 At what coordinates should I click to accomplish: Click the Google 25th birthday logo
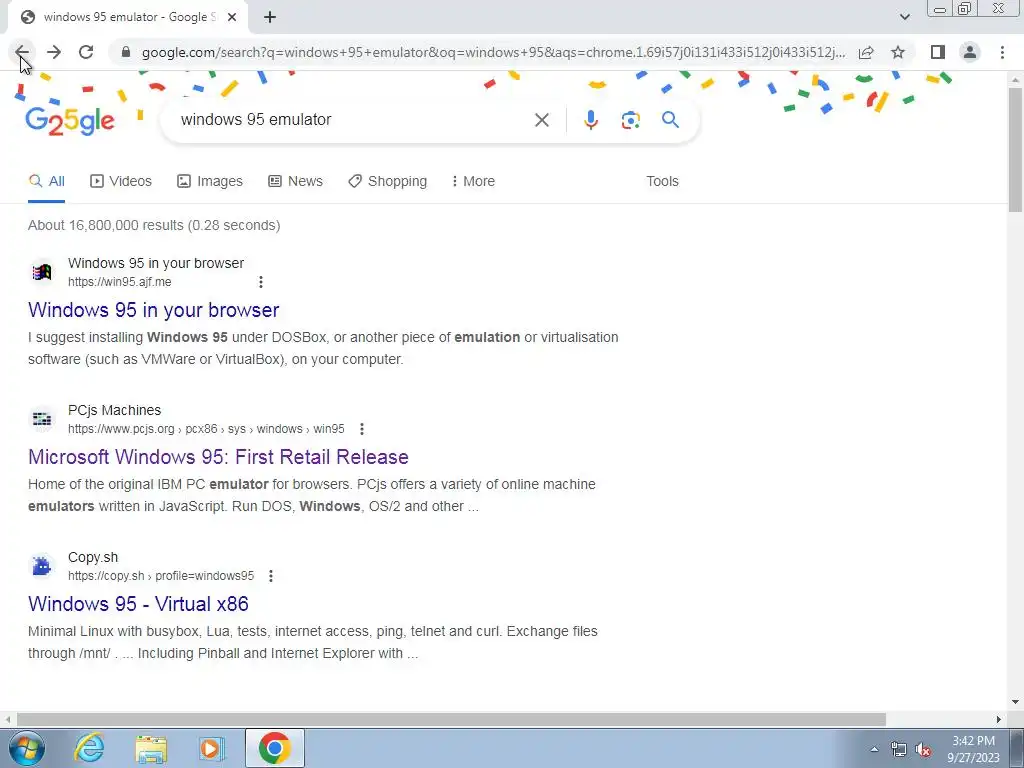click(x=70, y=121)
